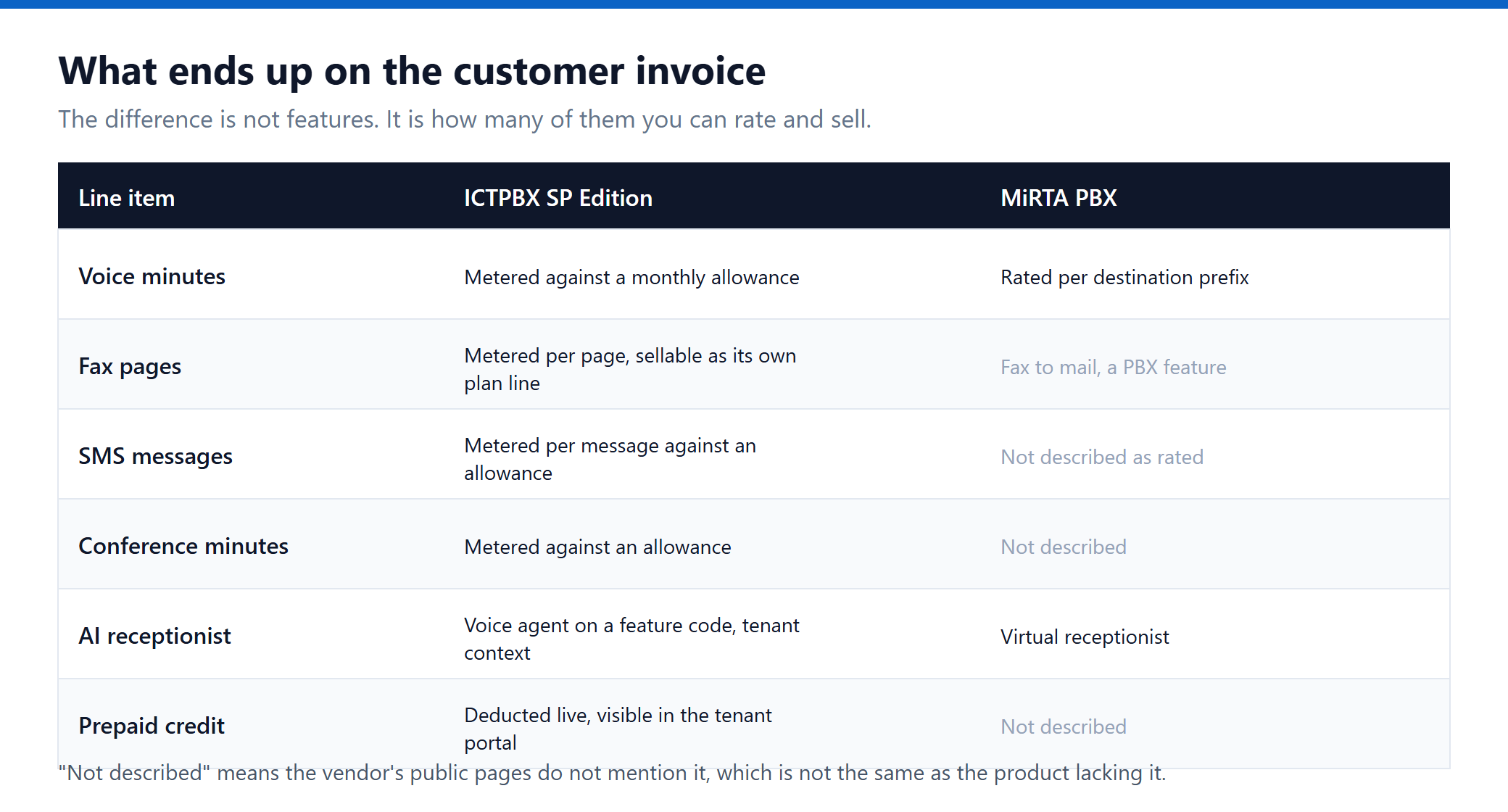Click the 'Fax pages' row label
The image size is (1508, 812).
click(x=130, y=366)
